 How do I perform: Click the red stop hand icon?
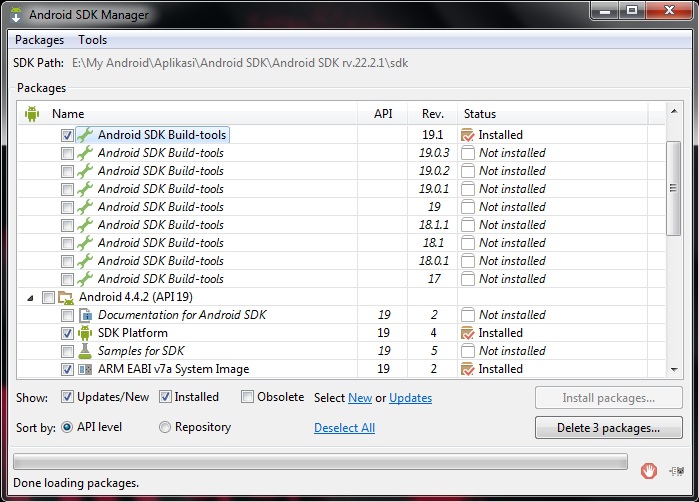[x=649, y=471]
